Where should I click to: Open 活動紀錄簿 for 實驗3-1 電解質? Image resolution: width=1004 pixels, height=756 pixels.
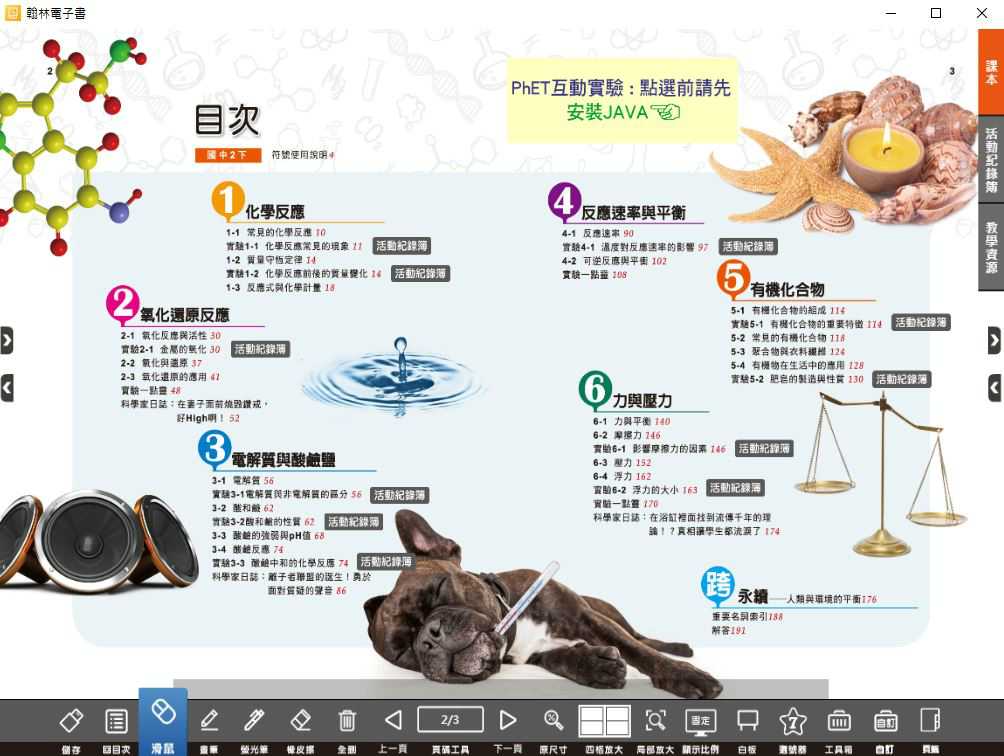pos(400,495)
